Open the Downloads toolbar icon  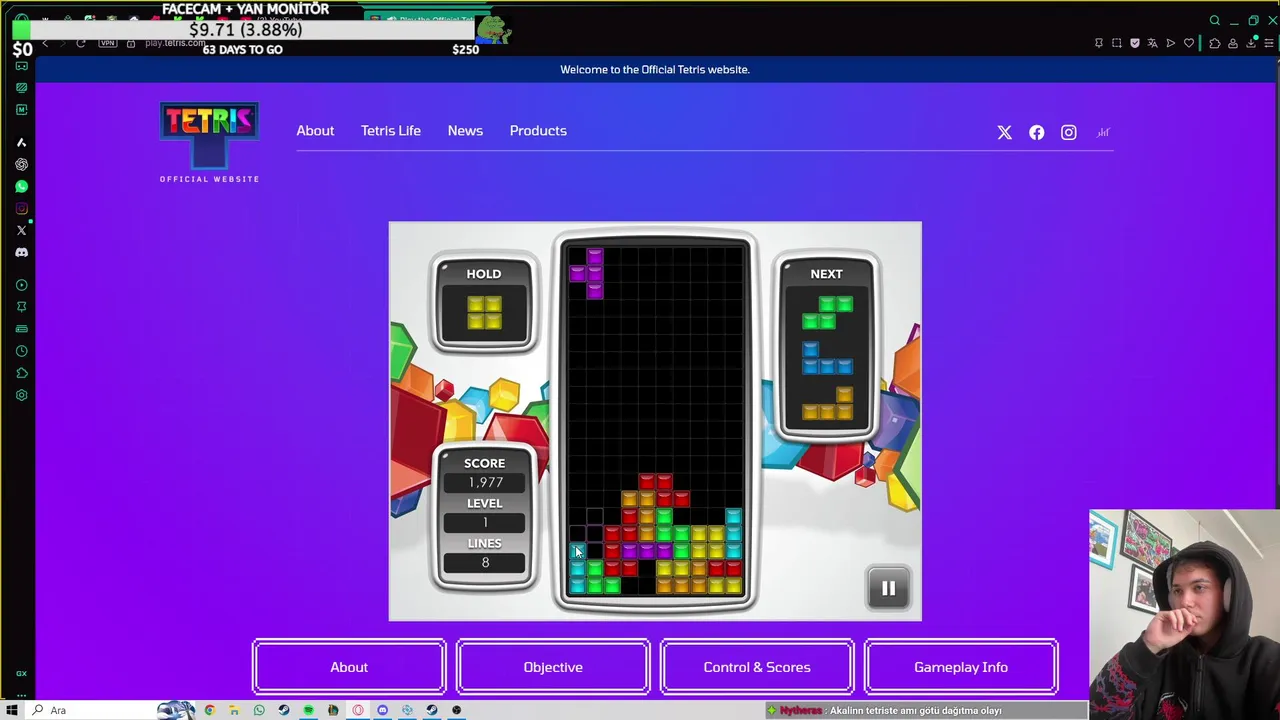coord(1250,43)
